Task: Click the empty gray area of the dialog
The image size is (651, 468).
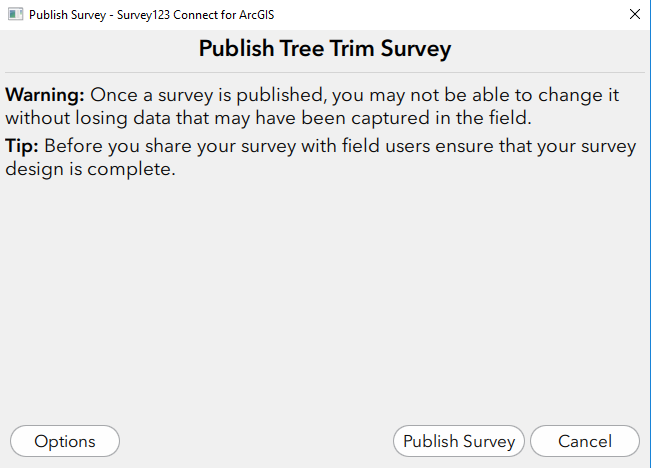Action: tap(325, 299)
